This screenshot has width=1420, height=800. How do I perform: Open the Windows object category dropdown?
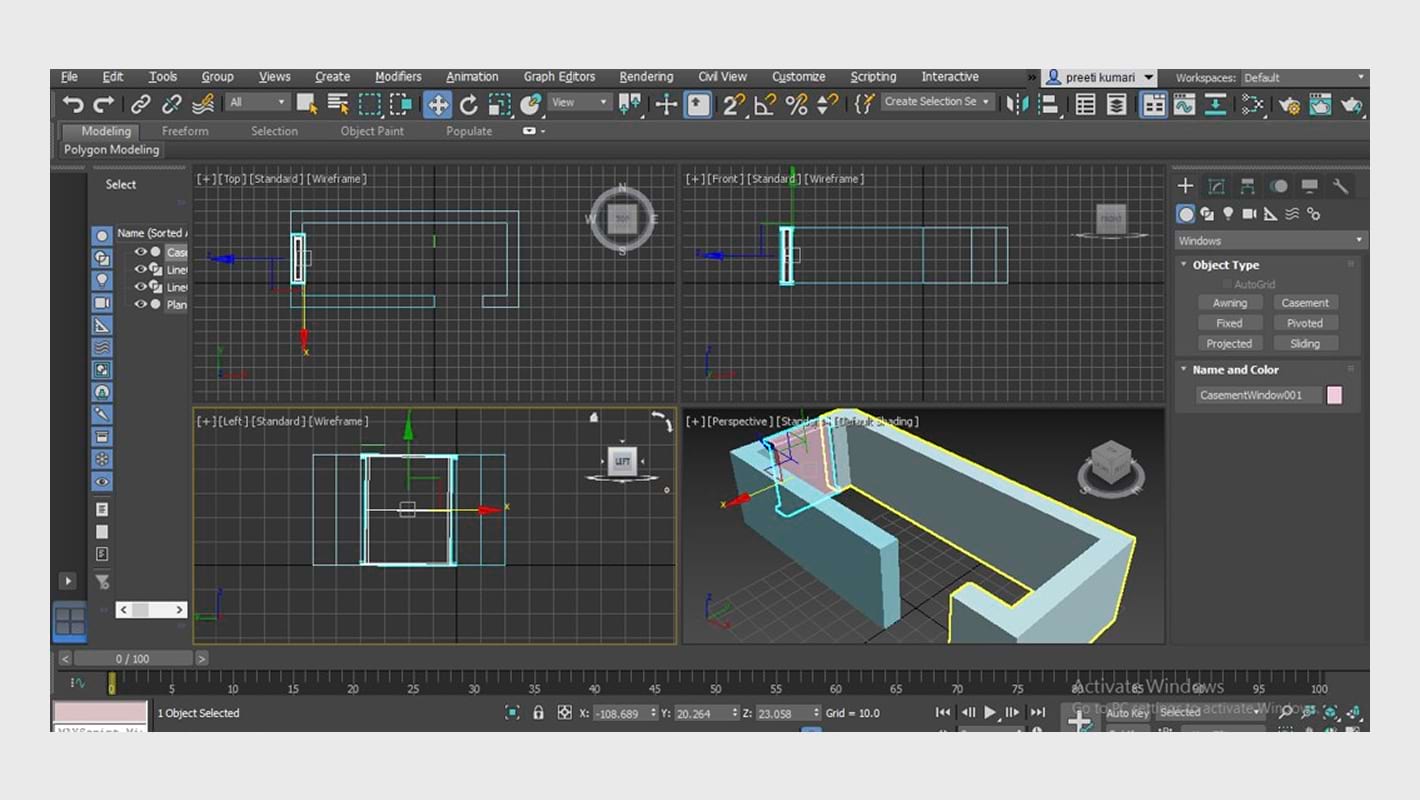[1270, 240]
